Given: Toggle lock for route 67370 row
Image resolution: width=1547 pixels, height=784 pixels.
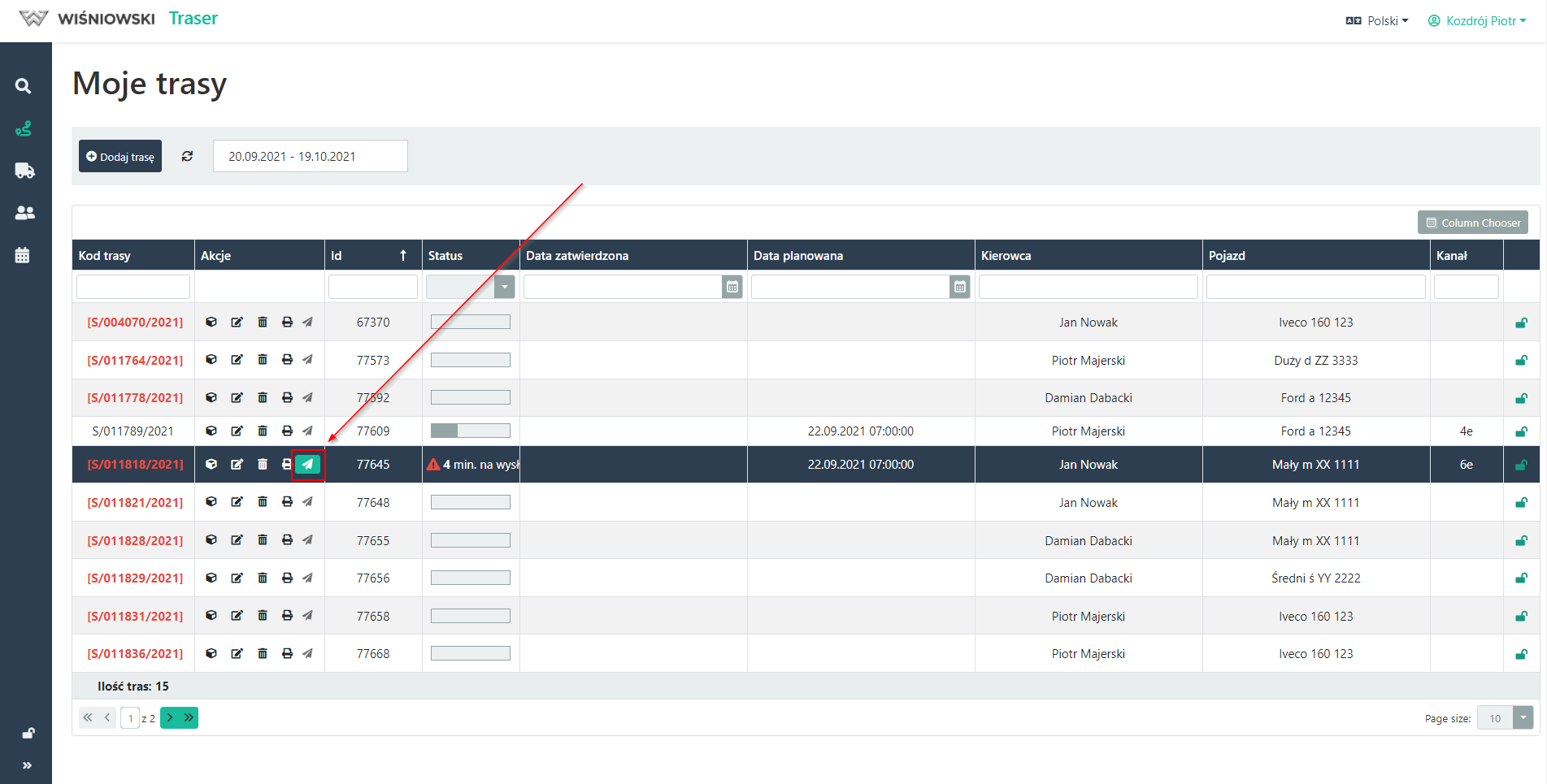Looking at the screenshot, I should [1521, 323].
